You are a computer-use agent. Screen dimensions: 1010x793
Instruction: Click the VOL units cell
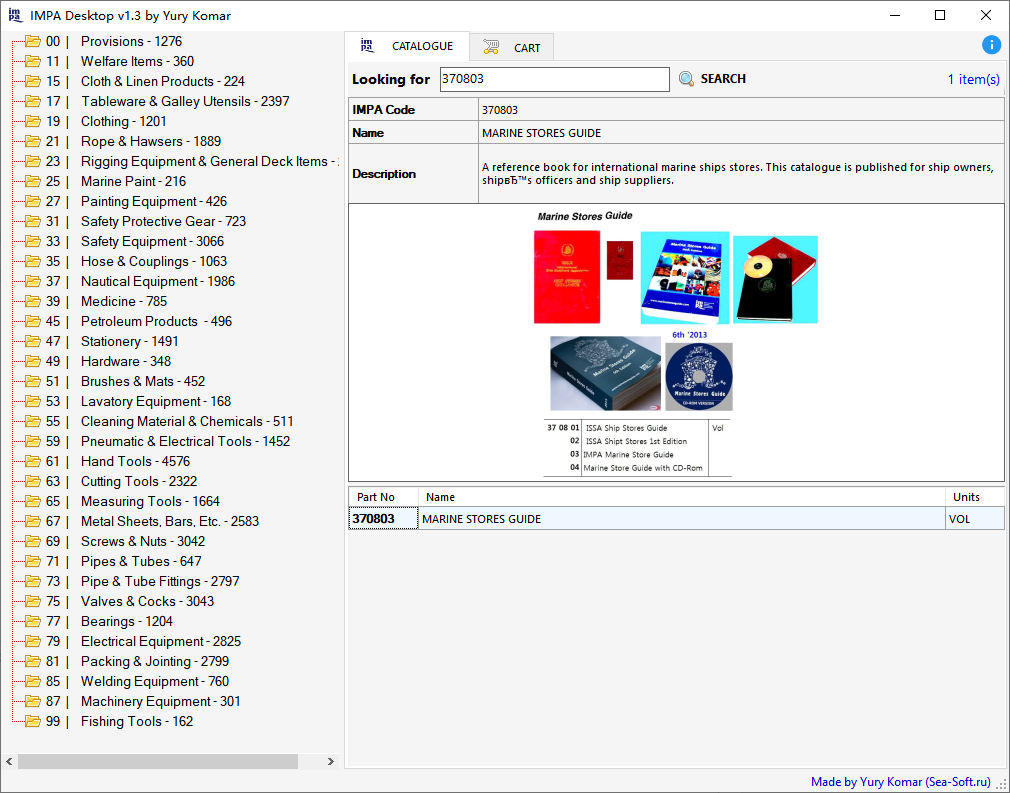[x=975, y=519]
